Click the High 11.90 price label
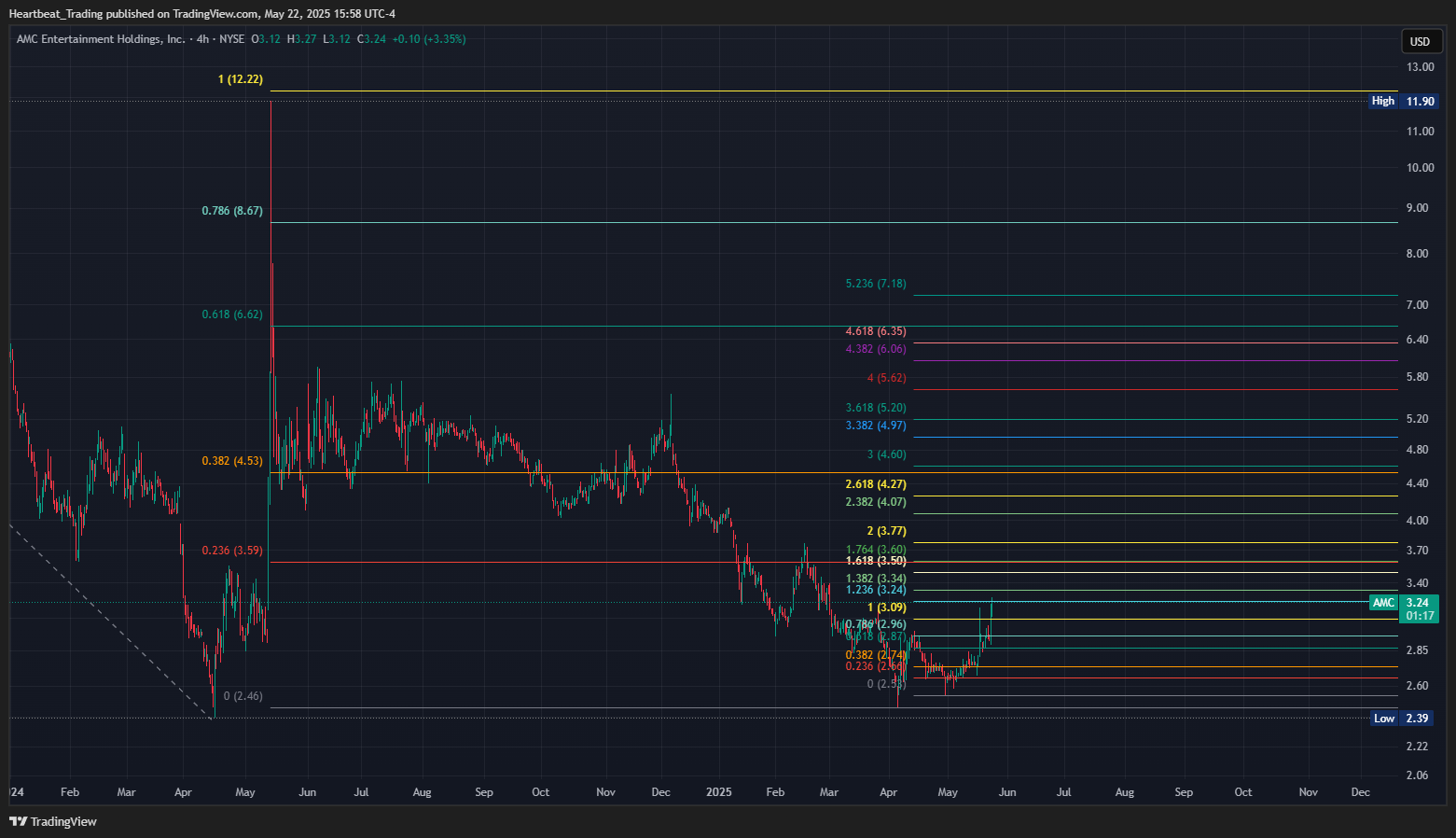Image resolution: width=1456 pixels, height=838 pixels. coord(1403,101)
